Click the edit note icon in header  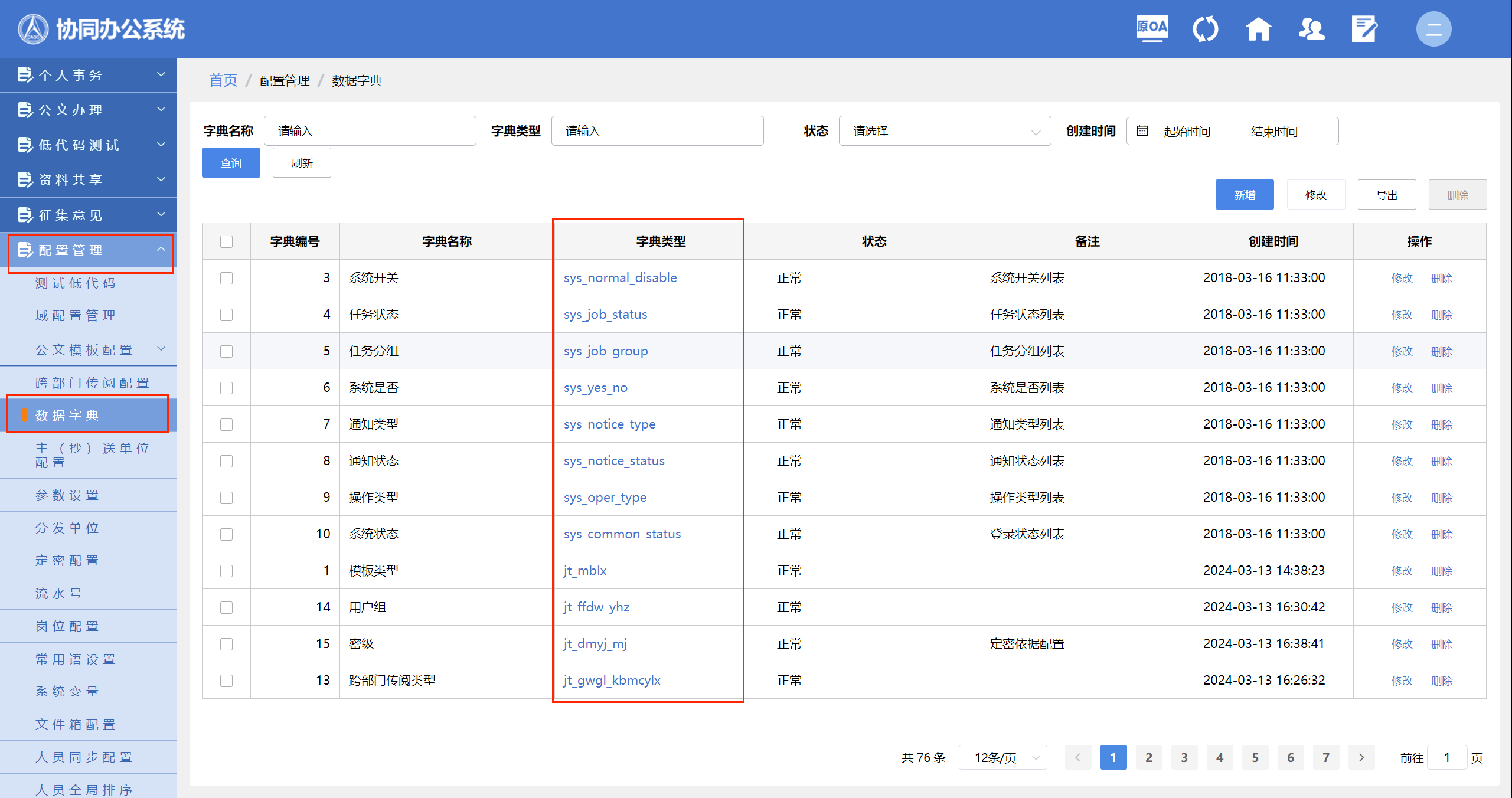(x=1364, y=28)
